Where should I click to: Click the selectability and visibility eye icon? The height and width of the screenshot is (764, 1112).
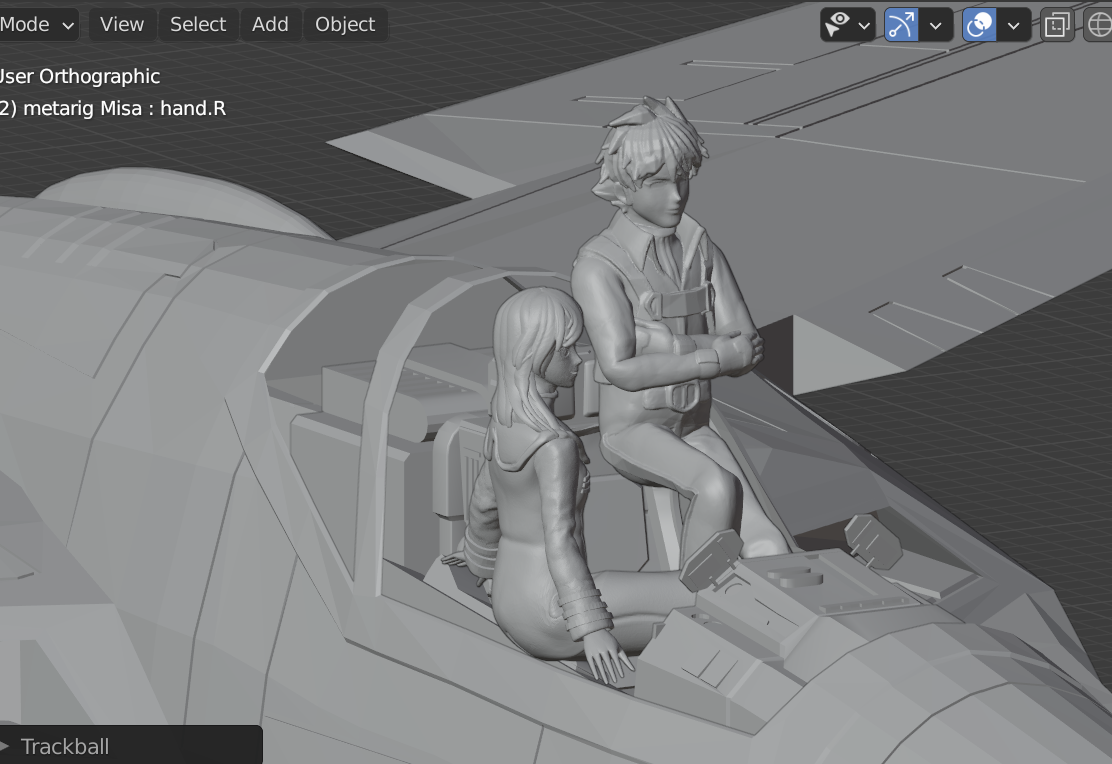point(838,25)
